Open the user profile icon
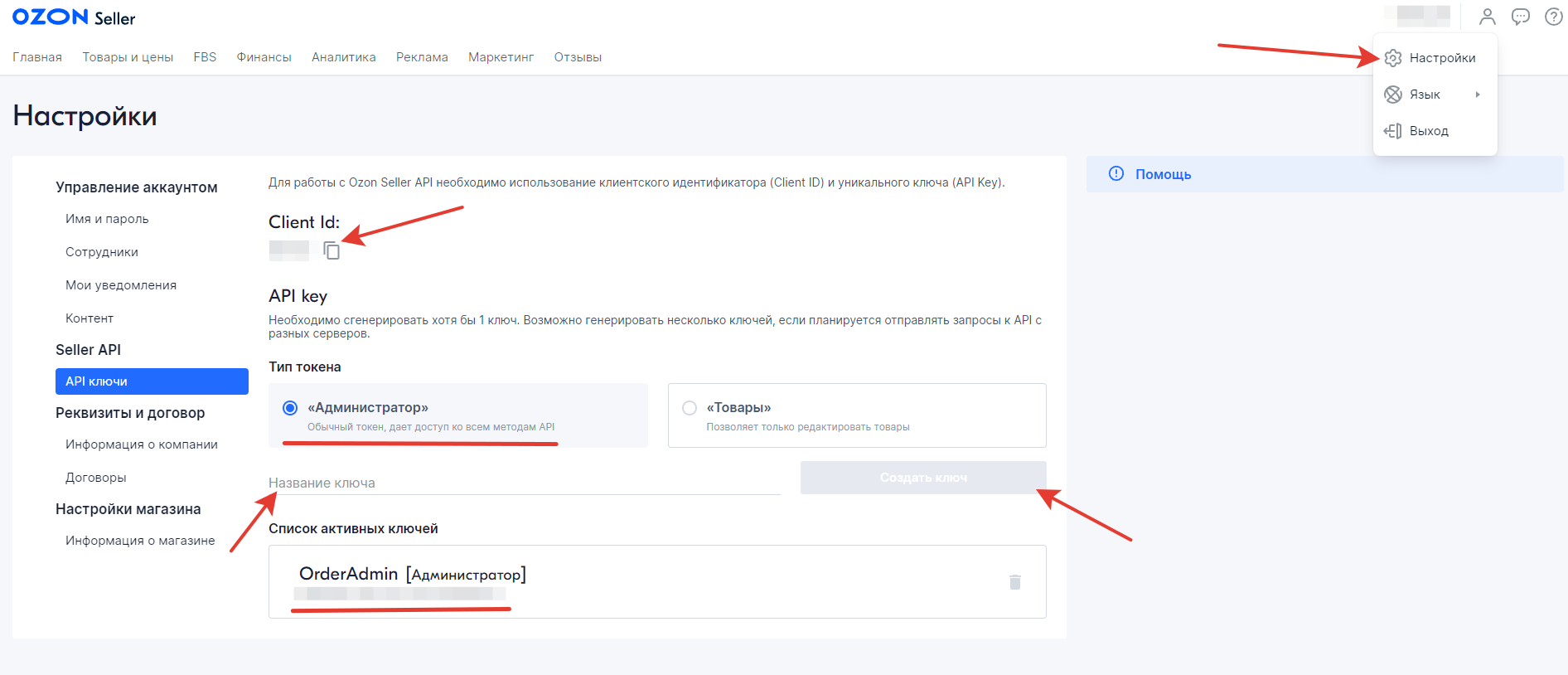1568x675 pixels. 1488,17
